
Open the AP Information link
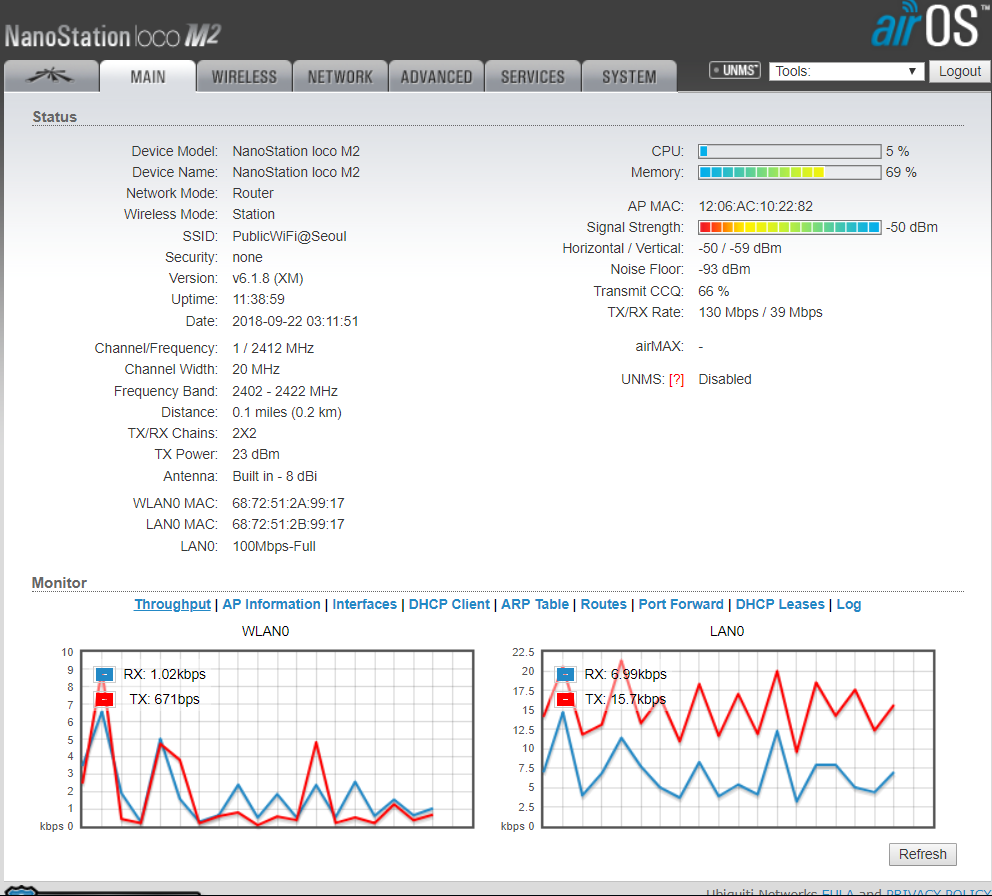(x=271, y=604)
